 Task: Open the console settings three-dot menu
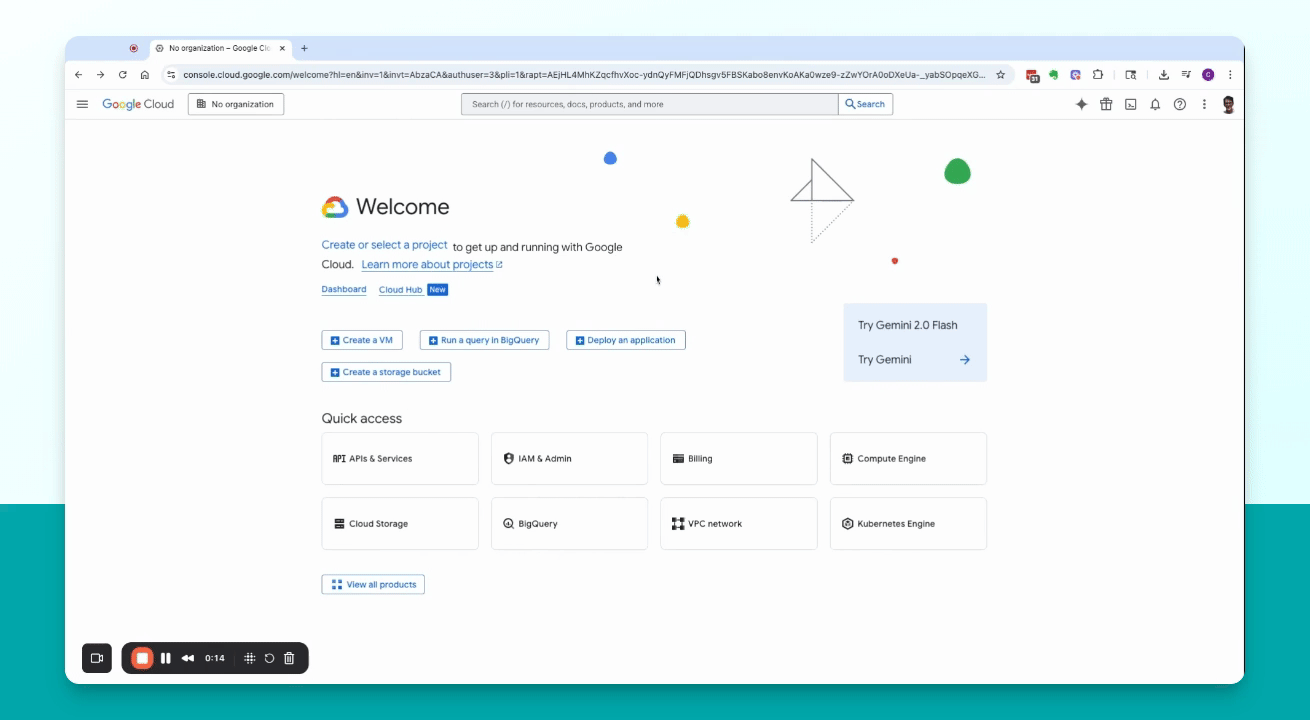pos(1204,104)
